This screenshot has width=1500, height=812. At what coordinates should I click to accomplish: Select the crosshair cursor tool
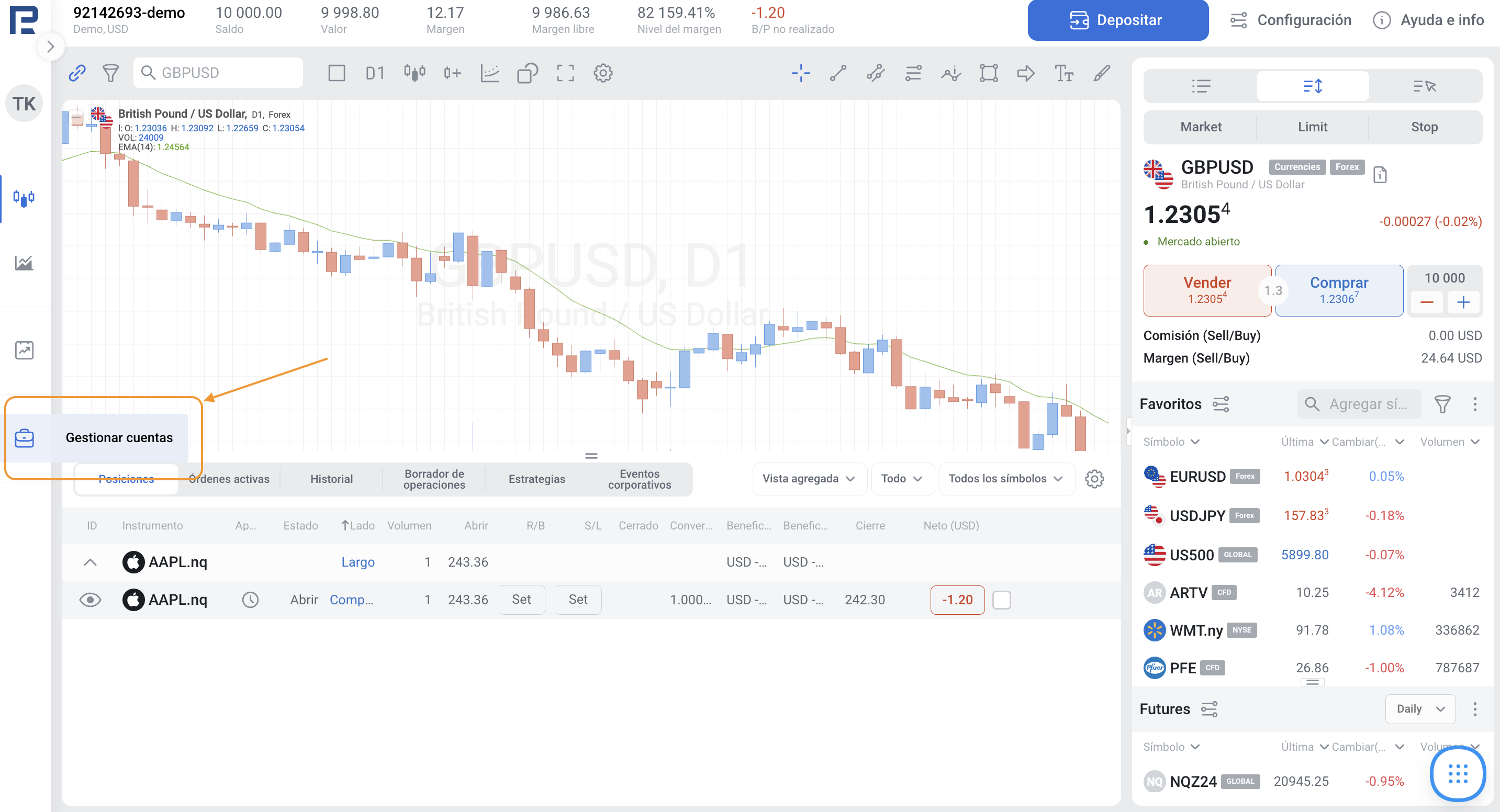point(801,73)
